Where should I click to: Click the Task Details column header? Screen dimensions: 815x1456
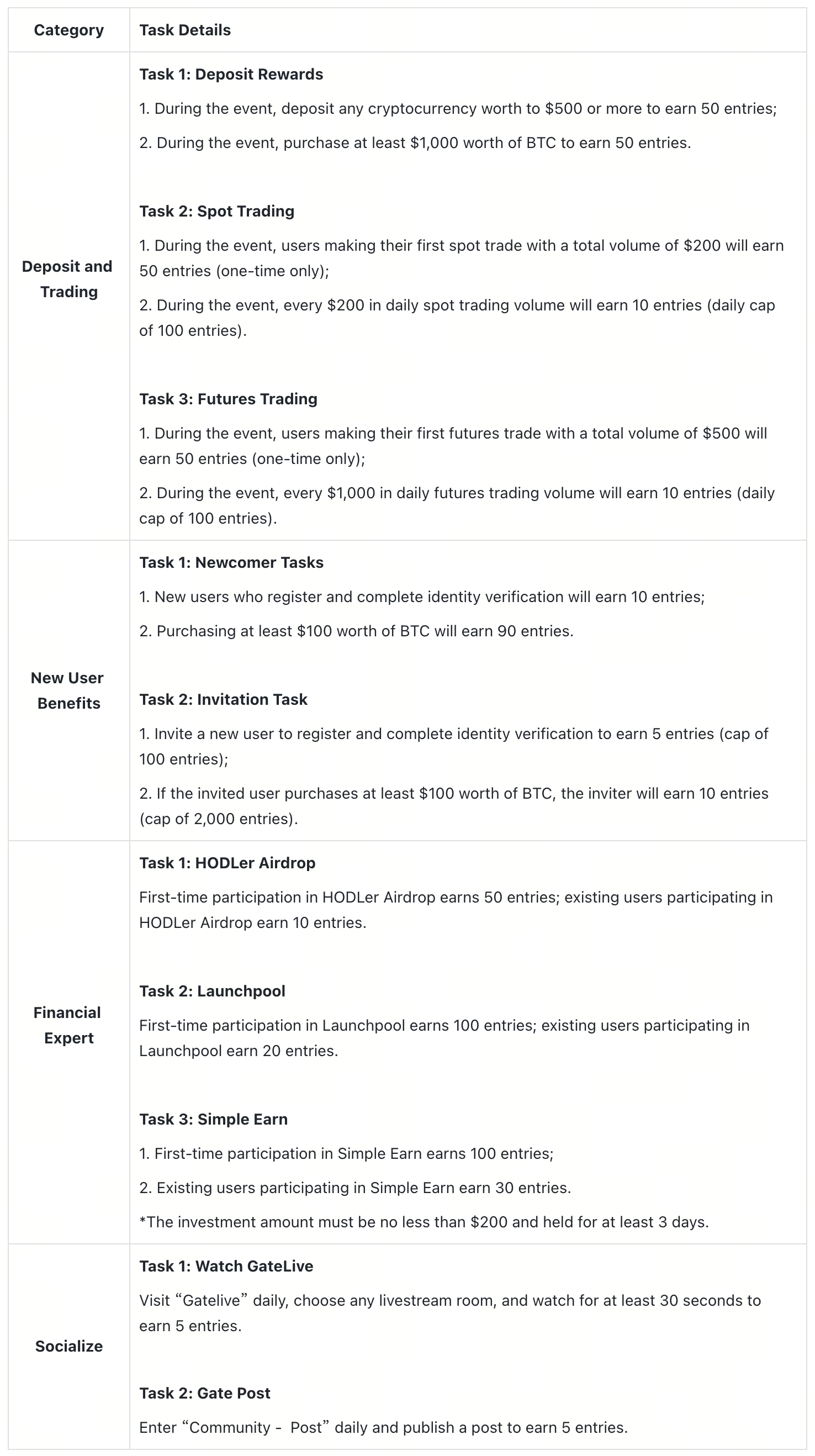point(185,30)
